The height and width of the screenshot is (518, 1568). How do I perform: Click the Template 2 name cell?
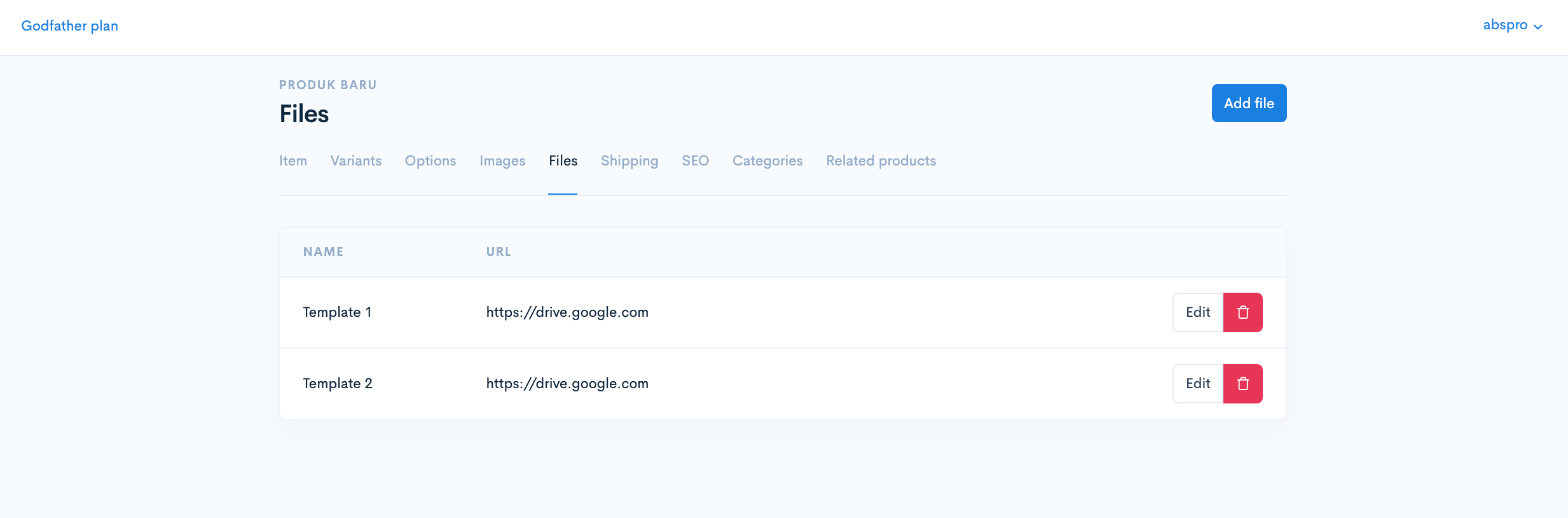click(338, 384)
